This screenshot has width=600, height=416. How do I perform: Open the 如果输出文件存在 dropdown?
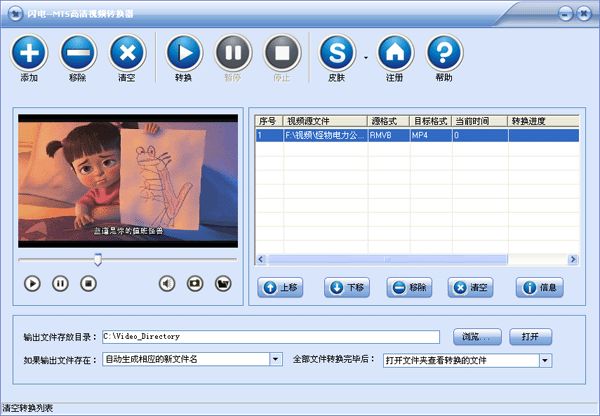[x=275, y=360]
